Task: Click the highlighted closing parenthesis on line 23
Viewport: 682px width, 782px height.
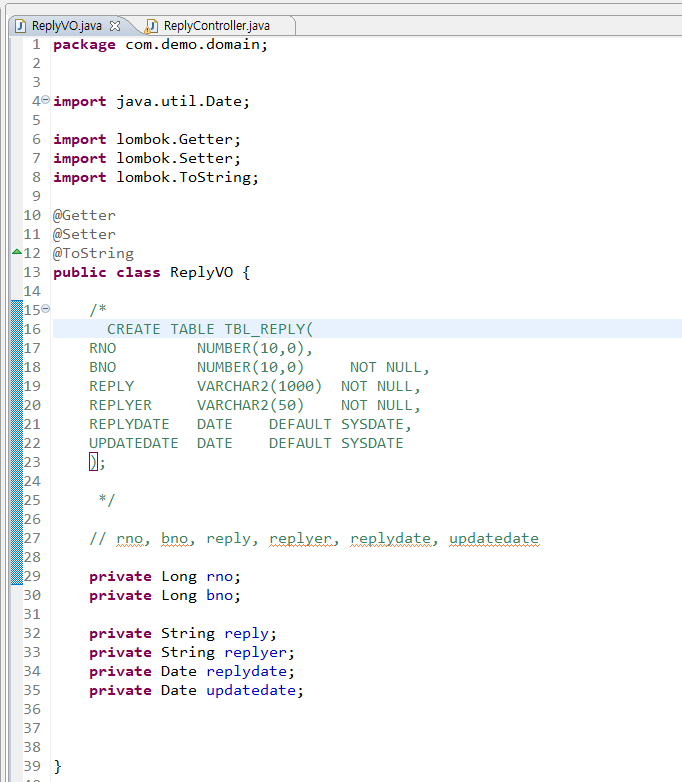Action: pos(93,462)
